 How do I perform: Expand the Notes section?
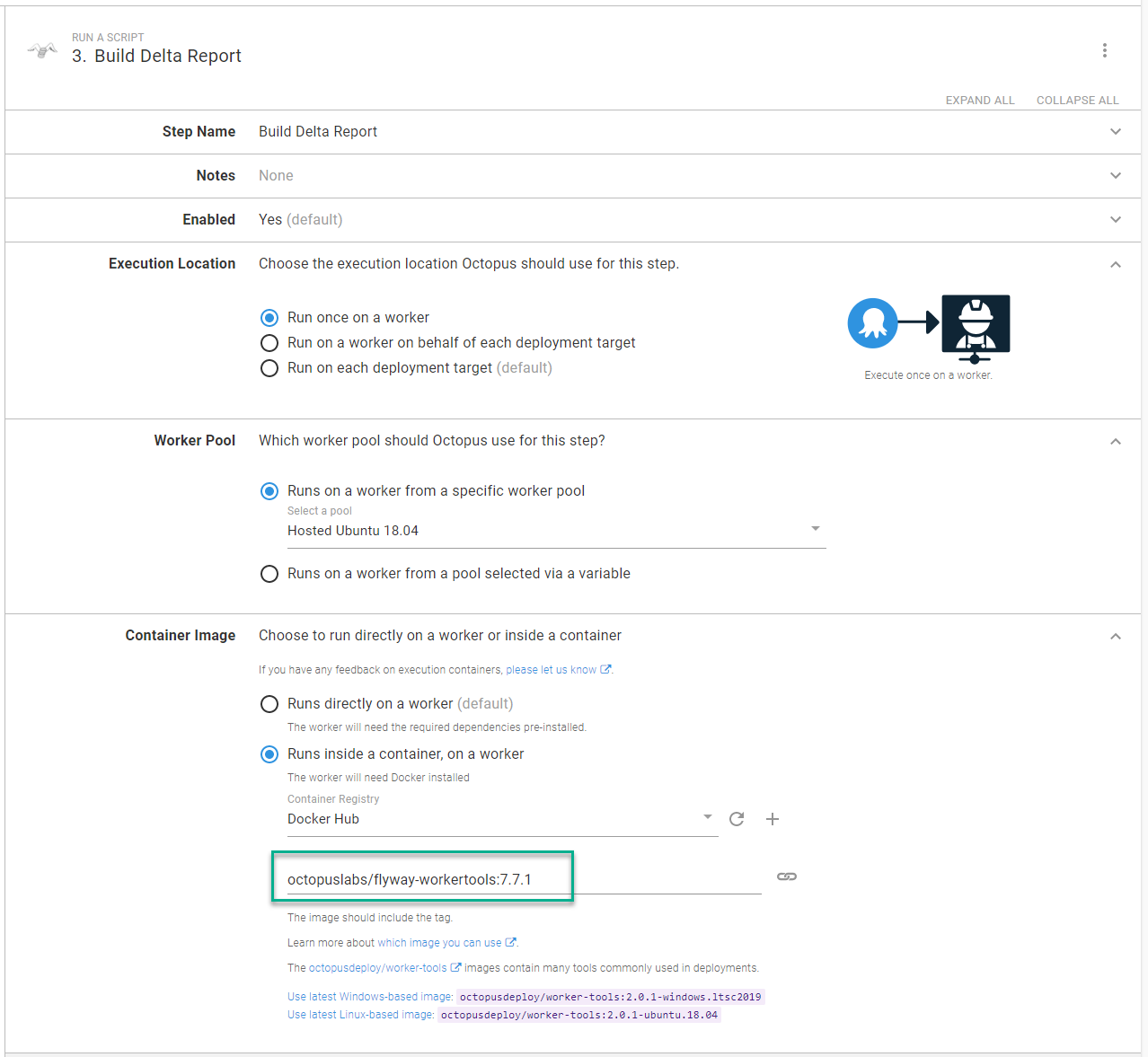(1115, 176)
